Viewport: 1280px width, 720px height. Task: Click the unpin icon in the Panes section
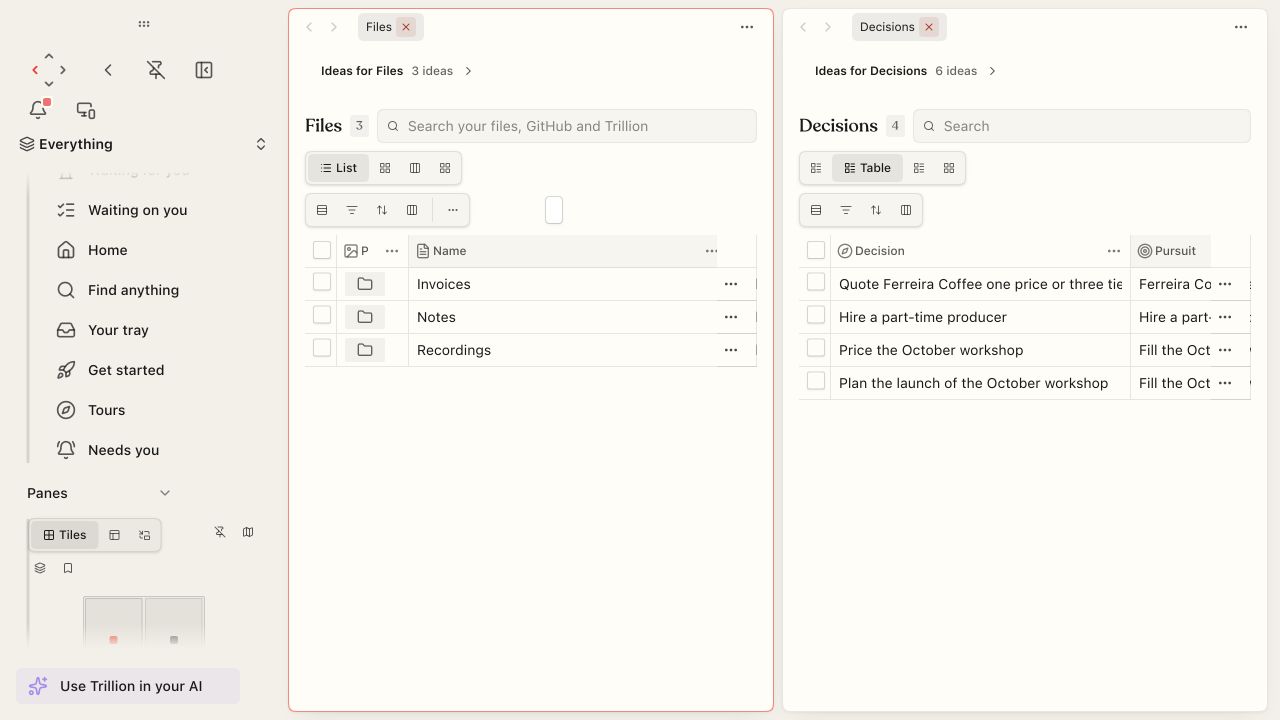pos(220,532)
